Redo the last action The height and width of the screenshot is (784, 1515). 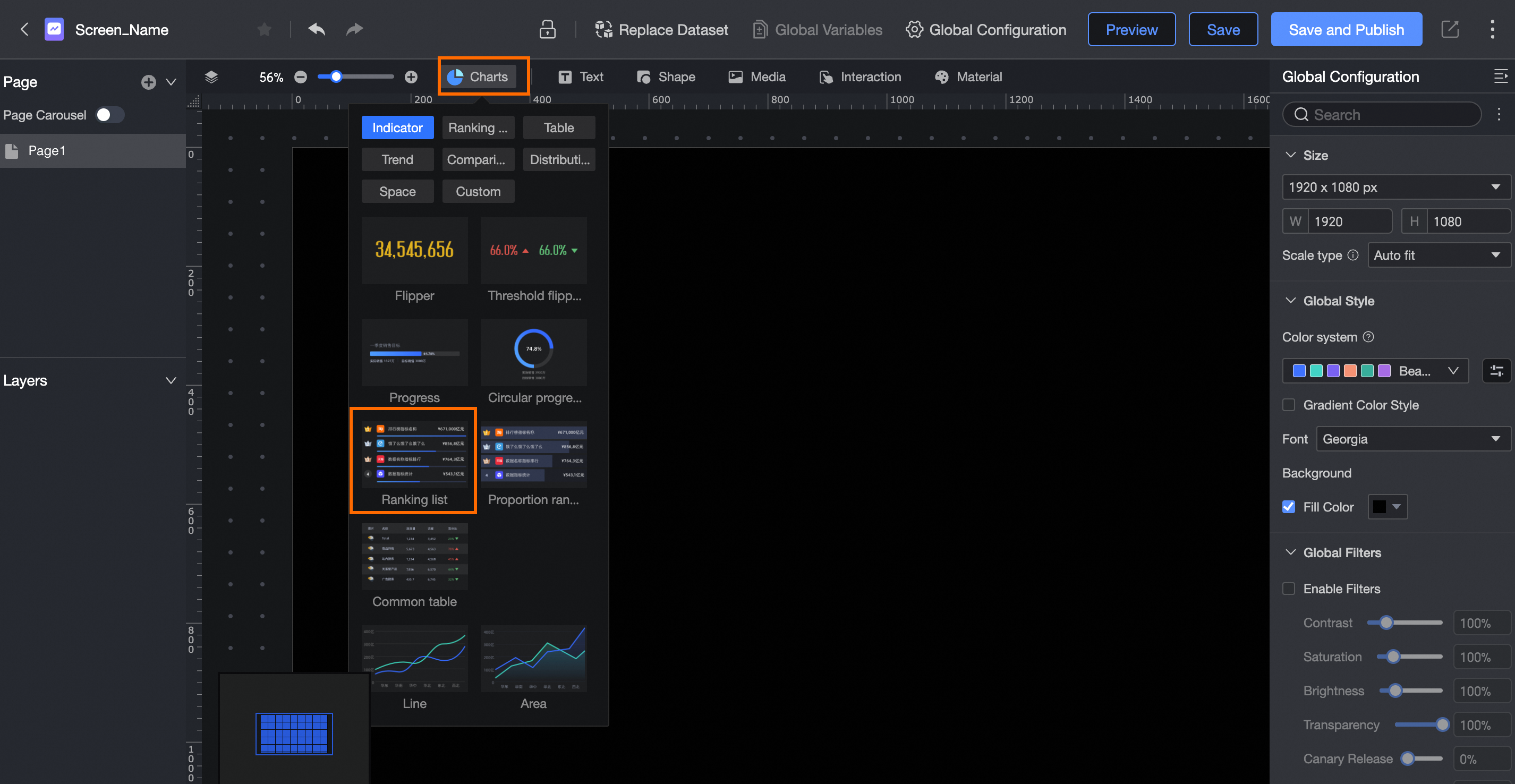(354, 29)
